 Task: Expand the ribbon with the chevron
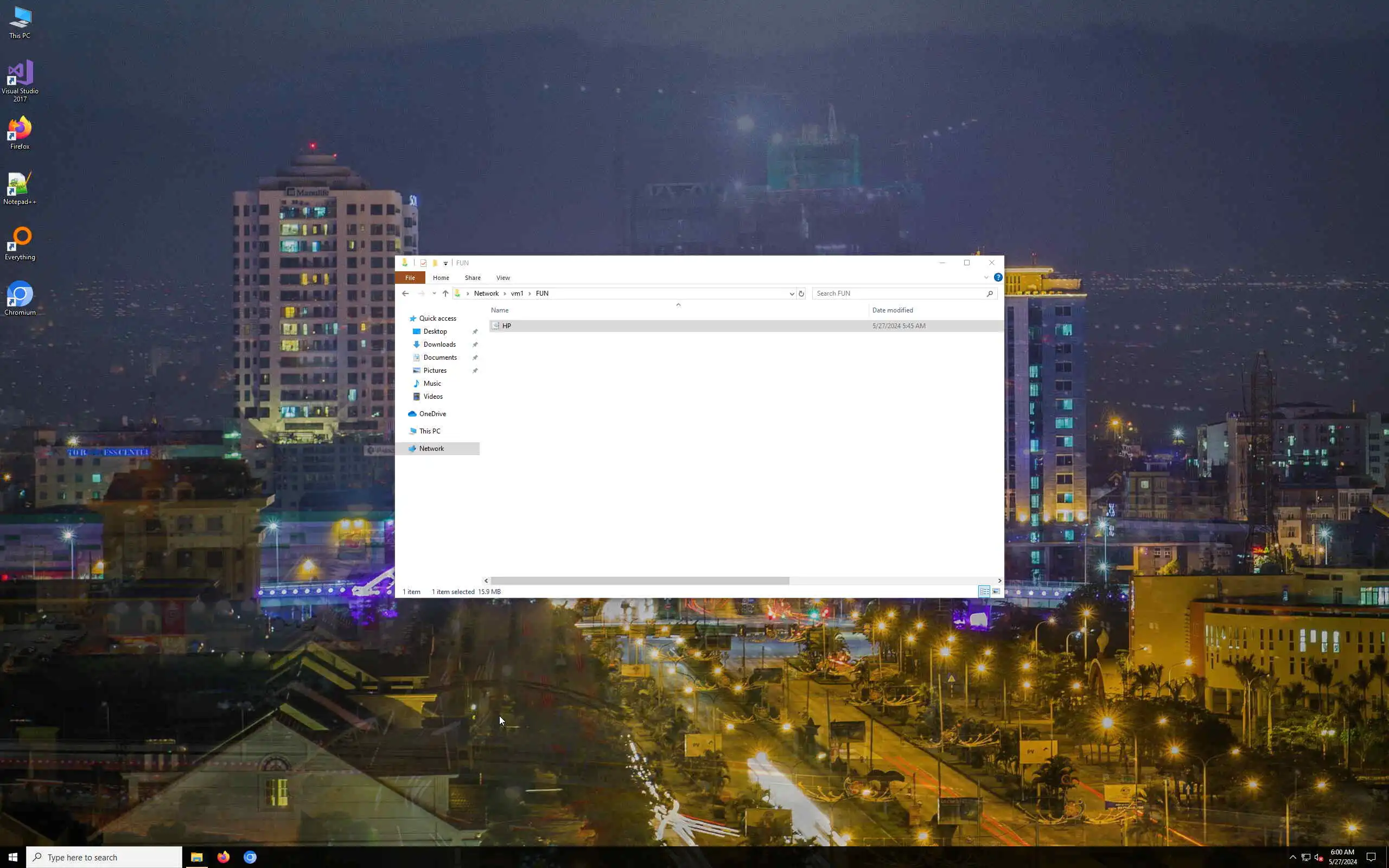[x=986, y=277]
